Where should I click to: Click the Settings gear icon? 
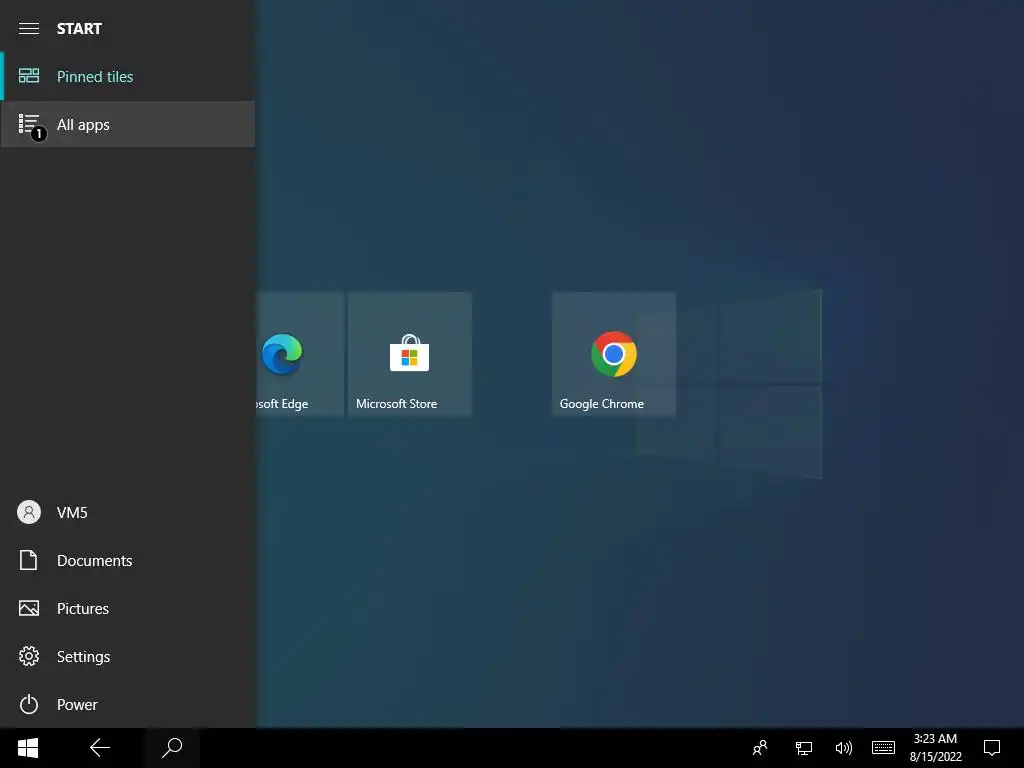29,656
